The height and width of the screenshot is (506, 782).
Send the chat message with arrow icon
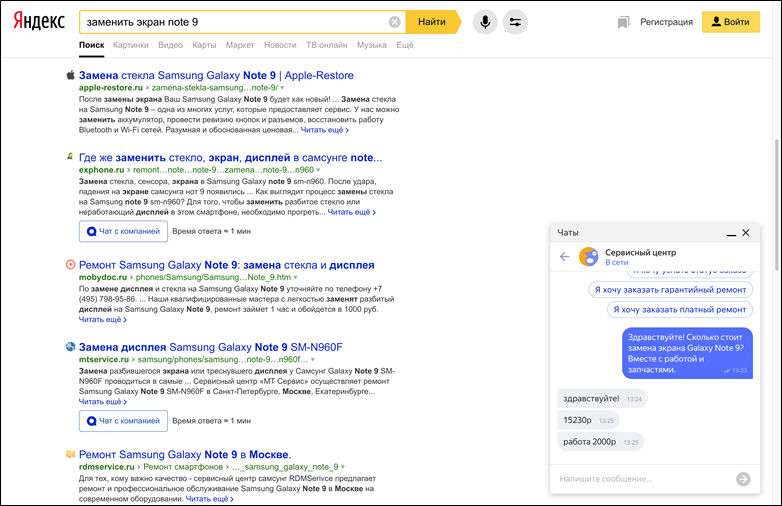(743, 479)
